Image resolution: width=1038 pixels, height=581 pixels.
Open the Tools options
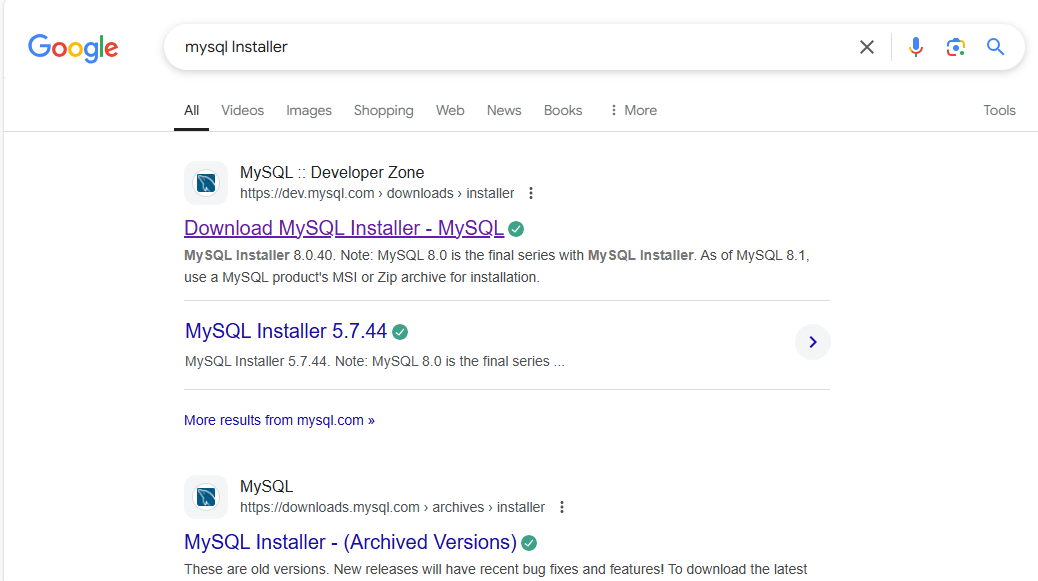[999, 111]
